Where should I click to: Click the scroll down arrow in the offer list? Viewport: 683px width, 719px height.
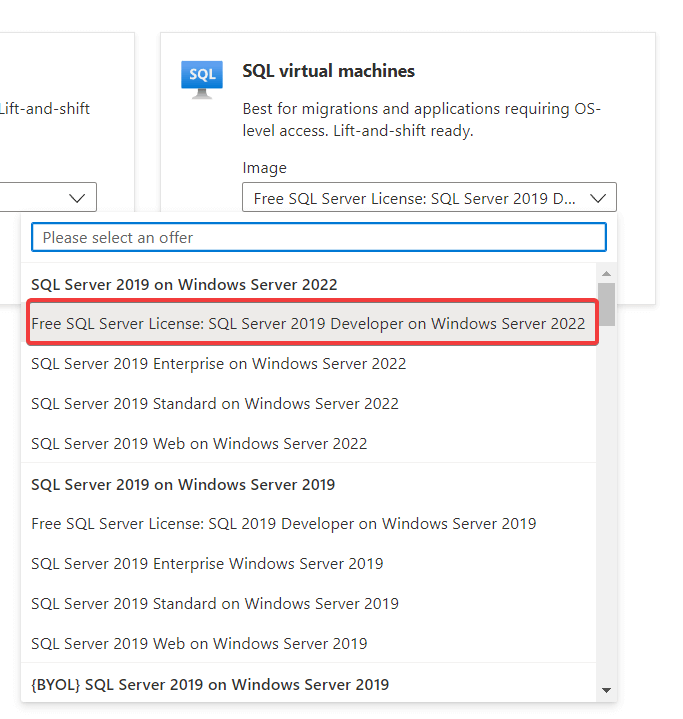(x=606, y=690)
